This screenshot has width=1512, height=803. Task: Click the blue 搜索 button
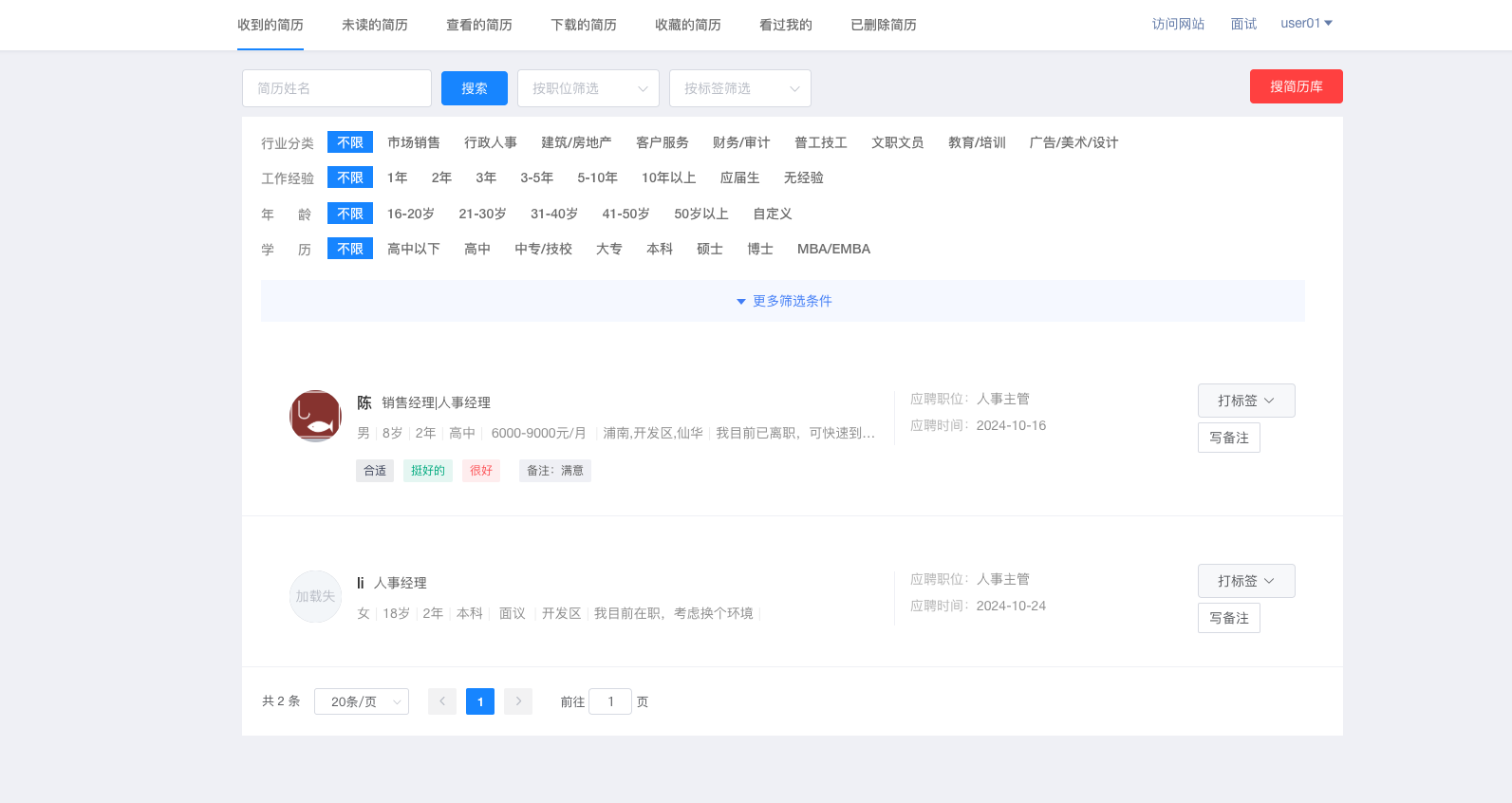click(475, 88)
